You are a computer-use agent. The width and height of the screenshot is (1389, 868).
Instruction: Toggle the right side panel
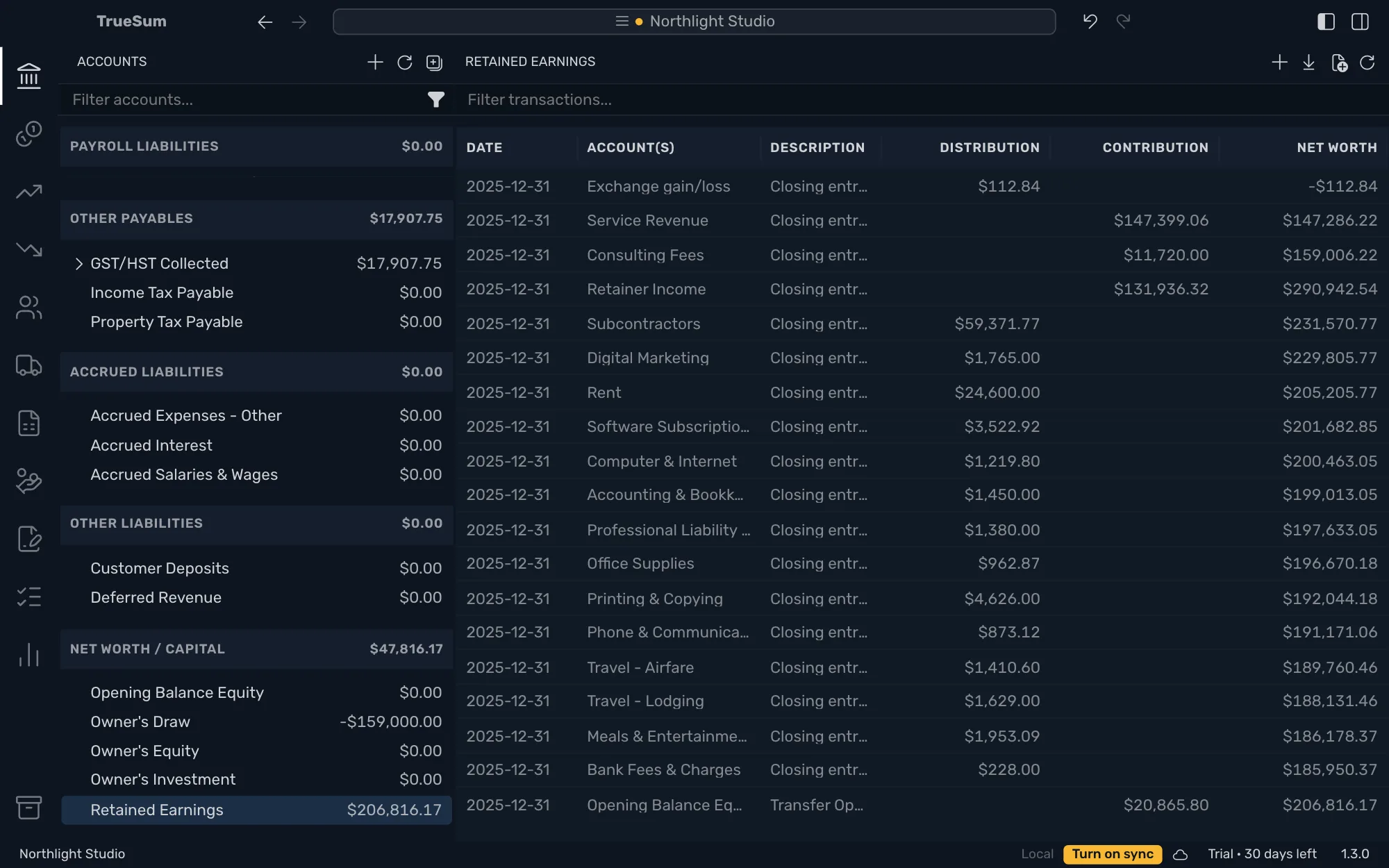click(1361, 22)
